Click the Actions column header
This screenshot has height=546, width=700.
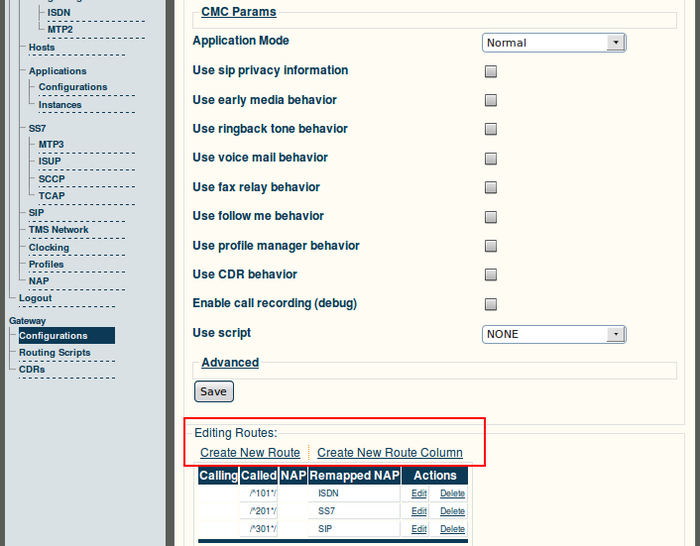[x=435, y=475]
